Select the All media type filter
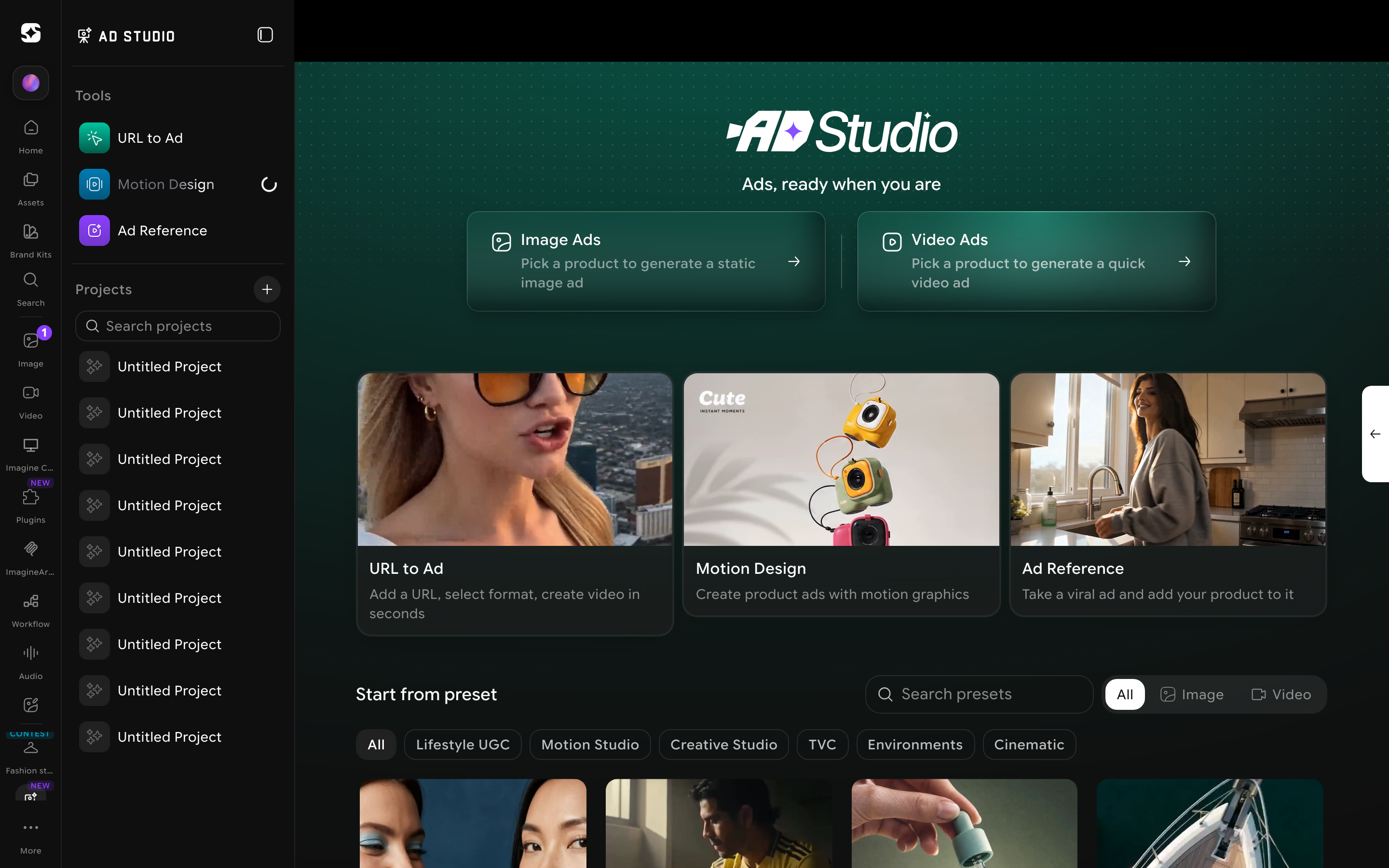Viewport: 1389px width, 868px height. pos(1124,694)
